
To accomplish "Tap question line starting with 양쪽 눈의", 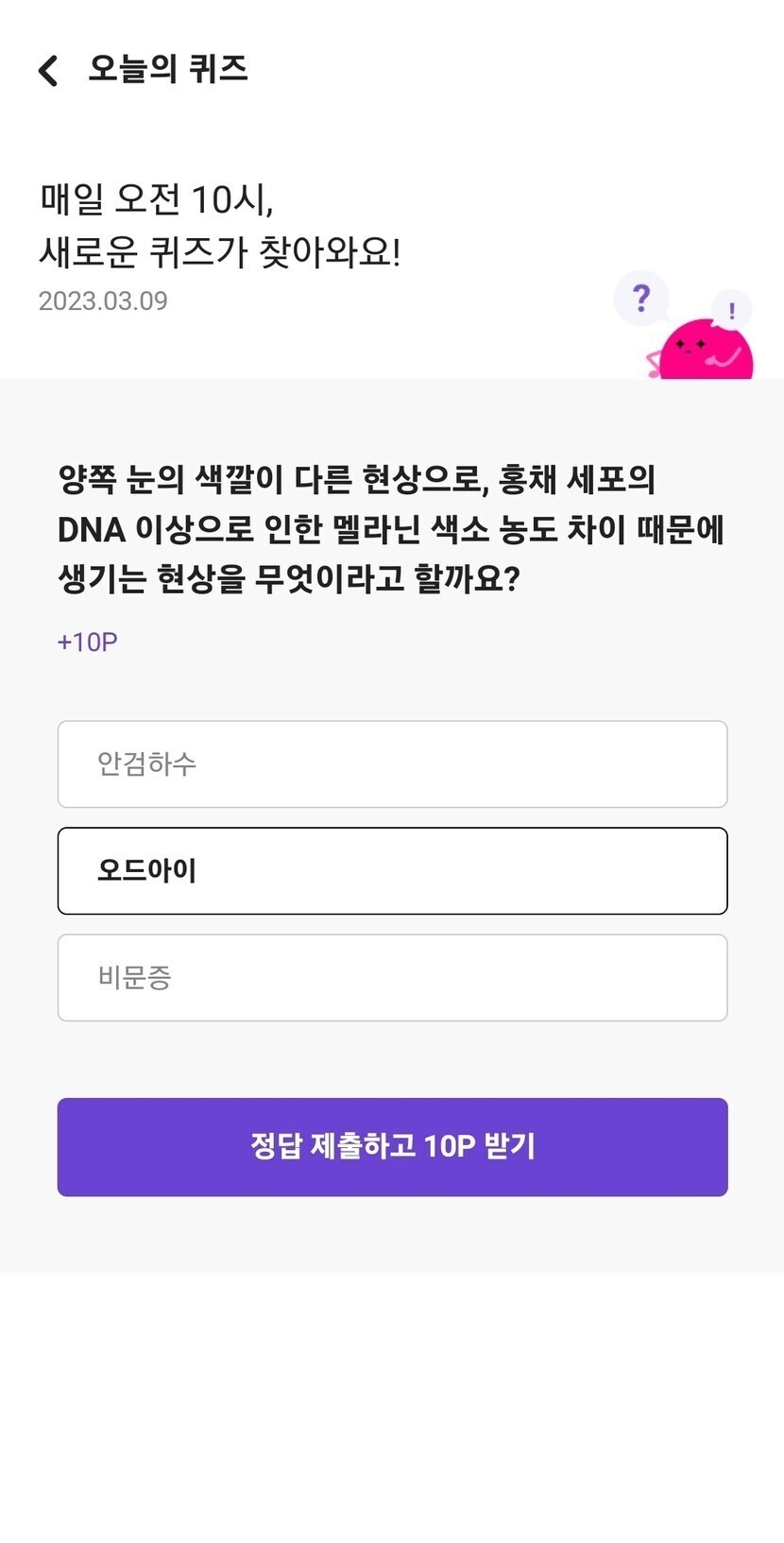I will tap(356, 480).
